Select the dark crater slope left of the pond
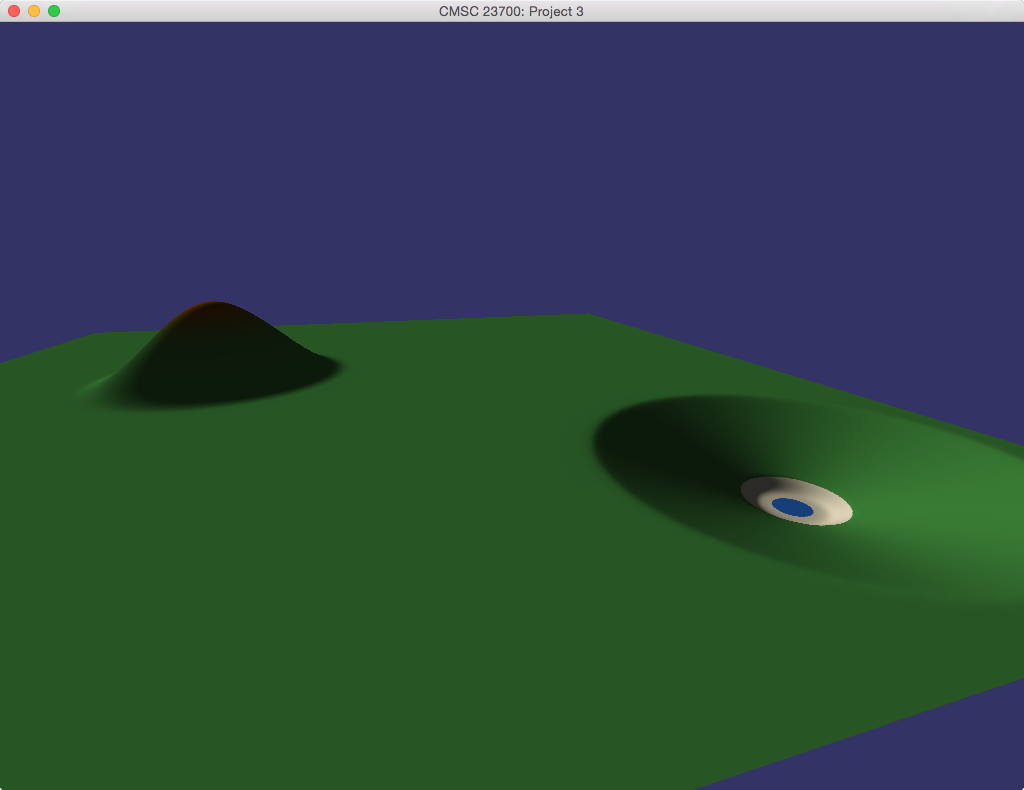The image size is (1024, 790). pyautogui.click(x=660, y=450)
